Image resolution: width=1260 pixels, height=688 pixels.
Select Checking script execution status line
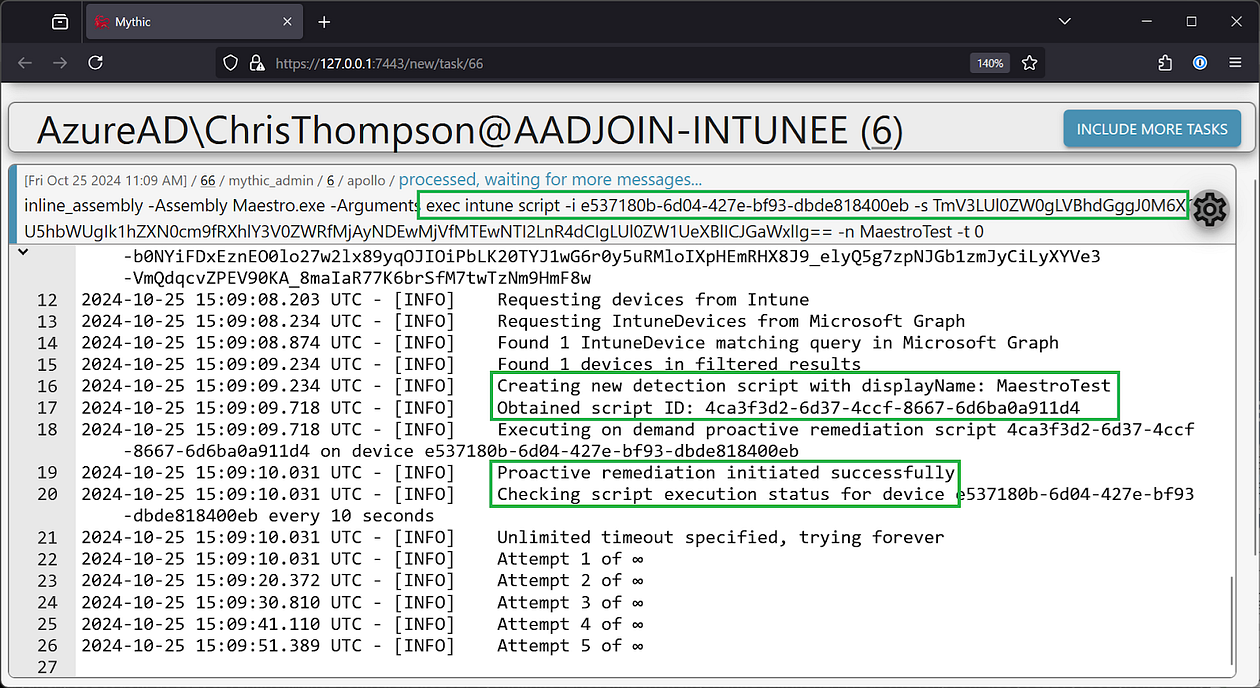[x=845, y=494]
